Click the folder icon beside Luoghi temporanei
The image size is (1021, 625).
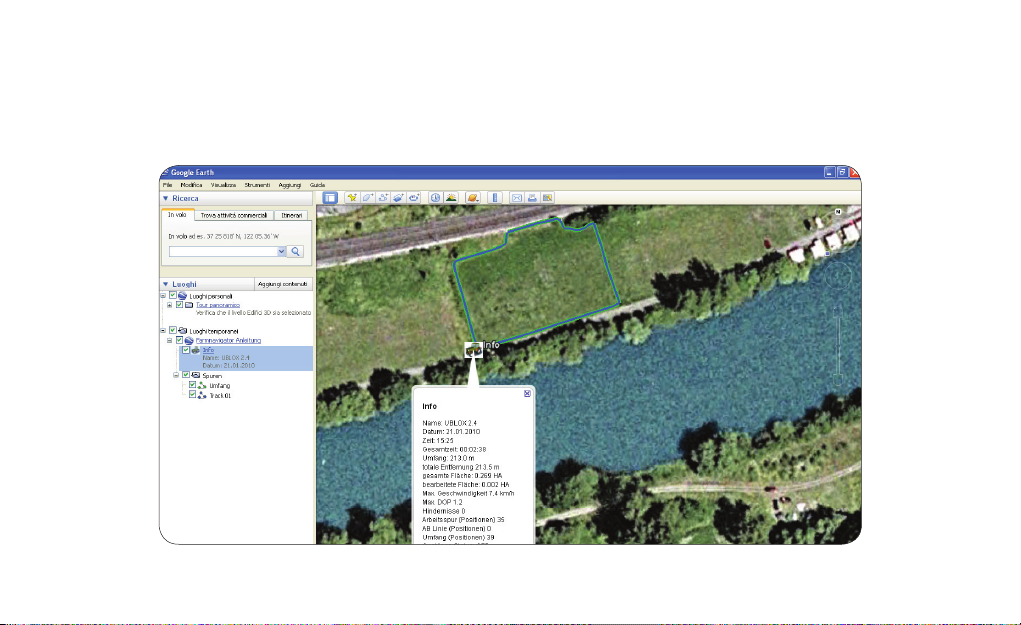pyautogui.click(x=183, y=331)
